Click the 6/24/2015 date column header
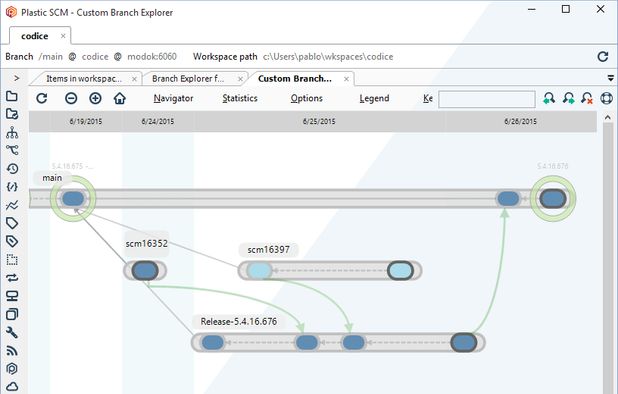 158,122
